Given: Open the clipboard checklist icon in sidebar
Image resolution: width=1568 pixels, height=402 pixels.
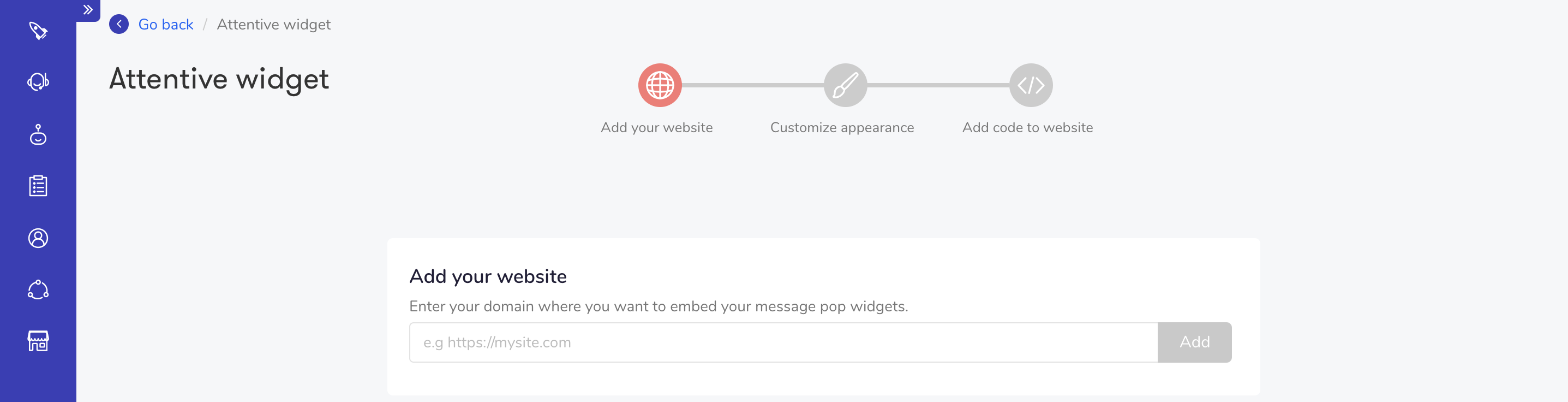Looking at the screenshot, I should (38, 186).
